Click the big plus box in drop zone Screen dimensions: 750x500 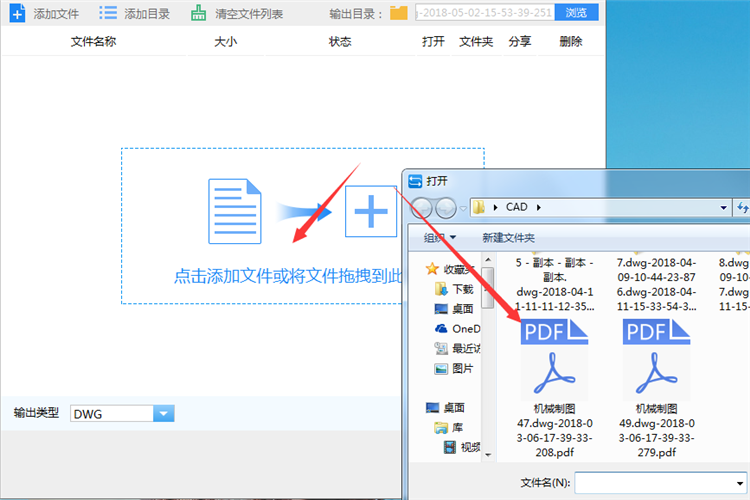[x=371, y=211]
